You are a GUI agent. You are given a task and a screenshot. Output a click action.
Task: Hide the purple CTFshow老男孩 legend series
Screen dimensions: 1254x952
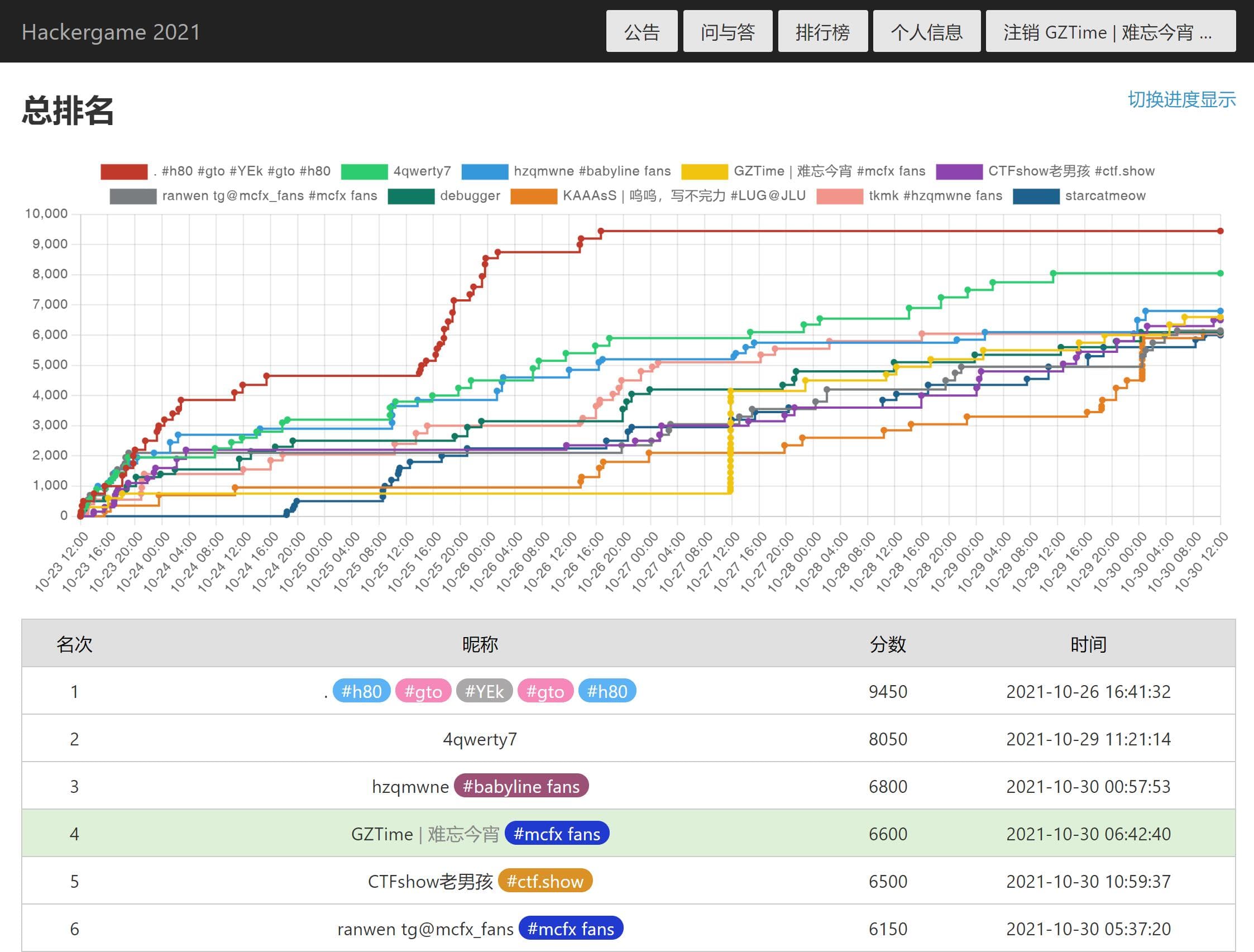pyautogui.click(x=959, y=171)
